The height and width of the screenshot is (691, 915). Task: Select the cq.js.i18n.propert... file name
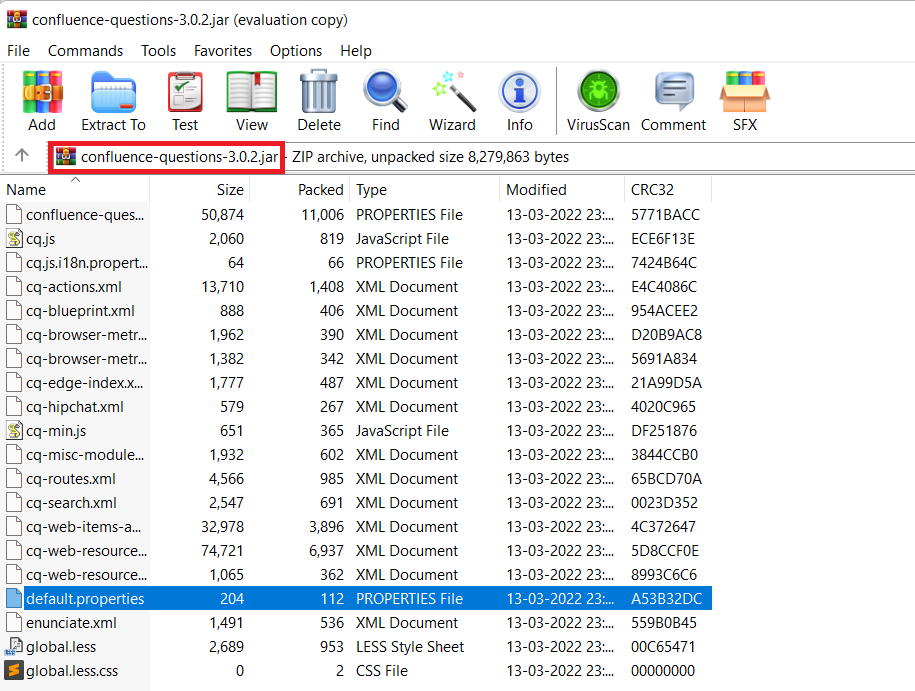87,263
